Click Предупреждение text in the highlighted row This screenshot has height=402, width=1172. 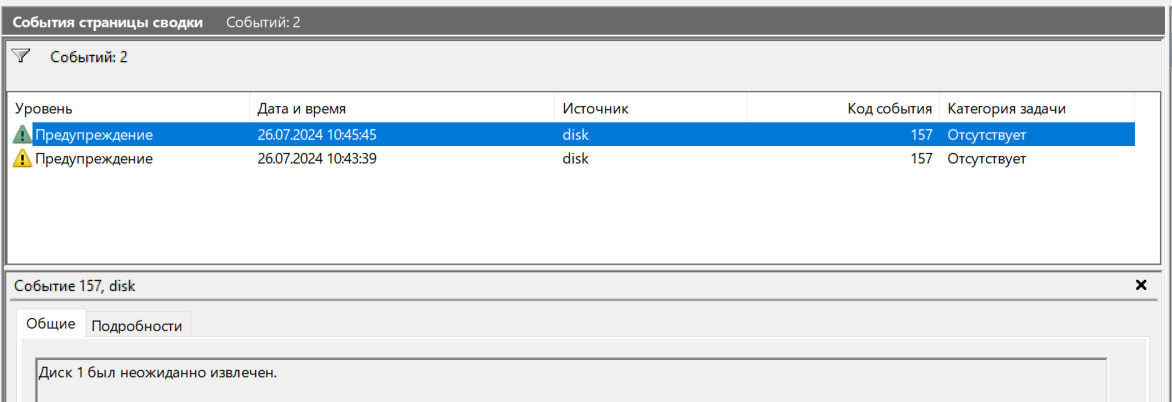click(94, 134)
